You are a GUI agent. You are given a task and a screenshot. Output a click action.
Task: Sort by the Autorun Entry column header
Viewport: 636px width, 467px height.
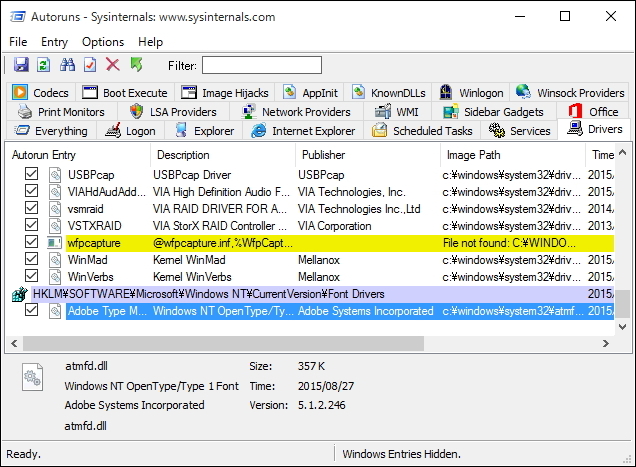(77, 155)
